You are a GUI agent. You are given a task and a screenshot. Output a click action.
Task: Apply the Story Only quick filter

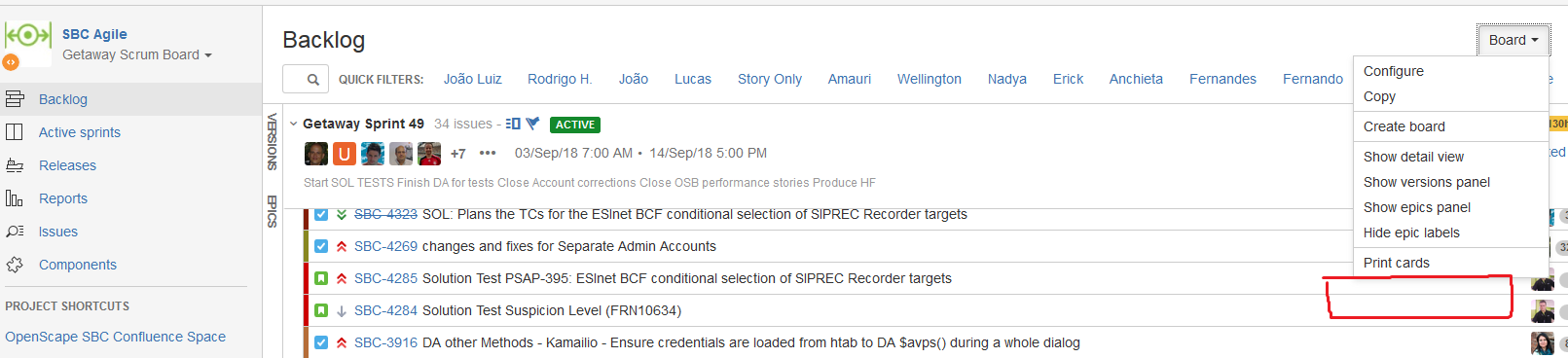point(770,79)
